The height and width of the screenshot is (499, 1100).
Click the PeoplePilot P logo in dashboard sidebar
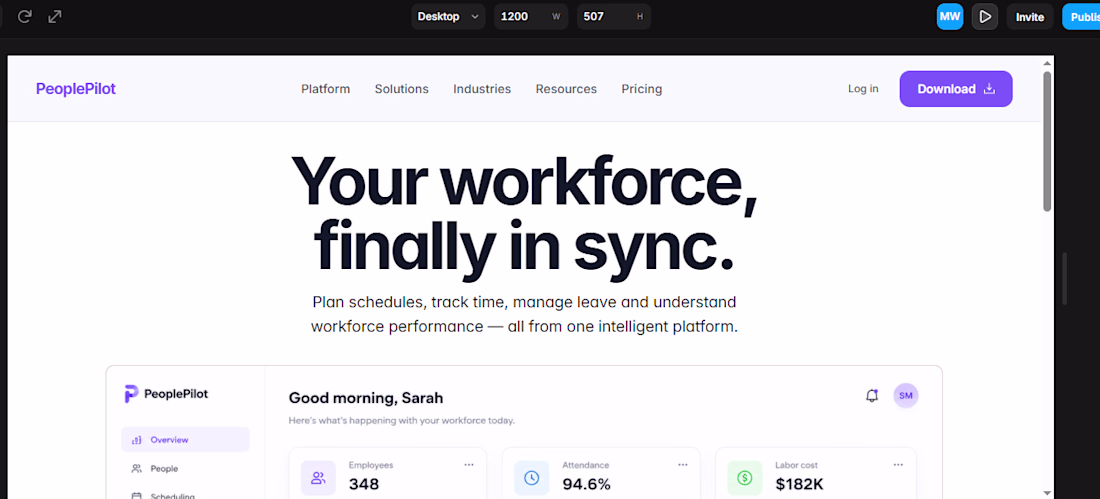131,394
